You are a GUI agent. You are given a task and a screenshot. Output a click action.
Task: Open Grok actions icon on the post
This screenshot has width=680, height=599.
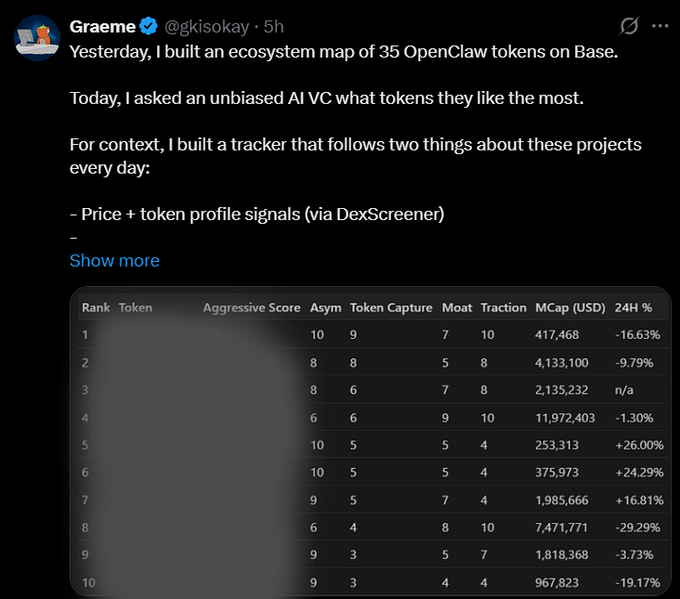(629, 26)
